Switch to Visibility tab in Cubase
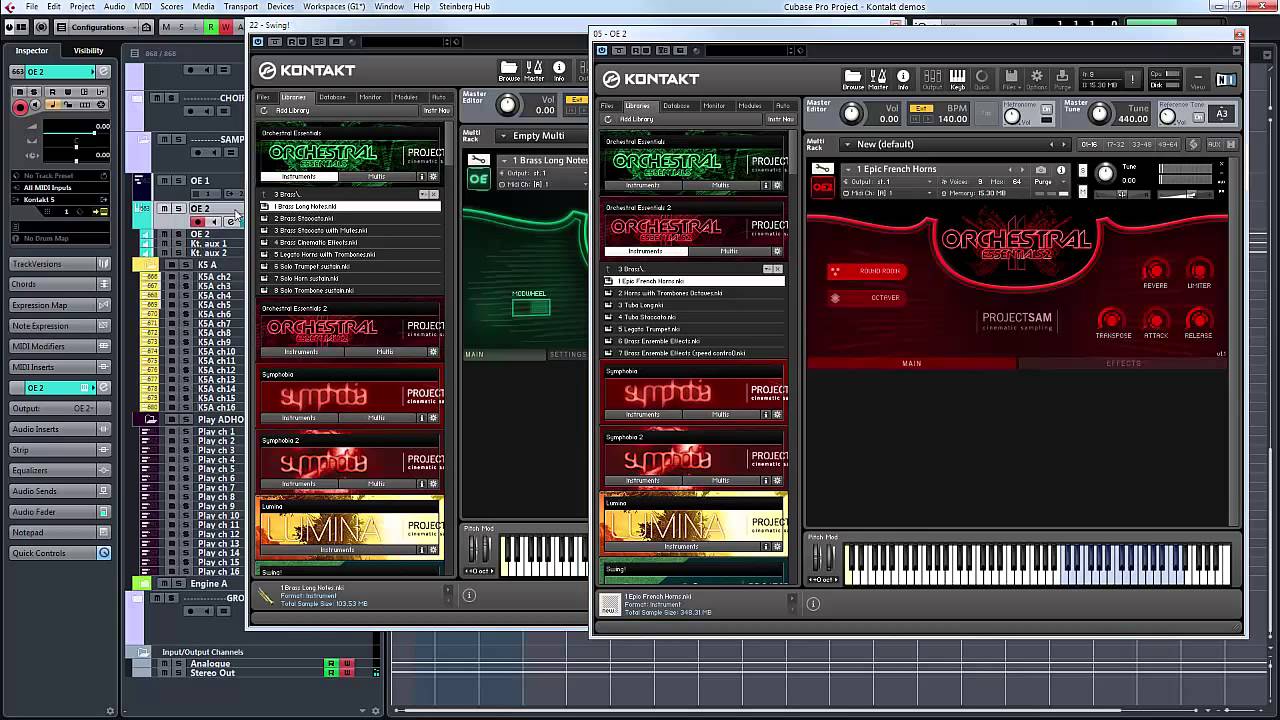 [x=88, y=50]
